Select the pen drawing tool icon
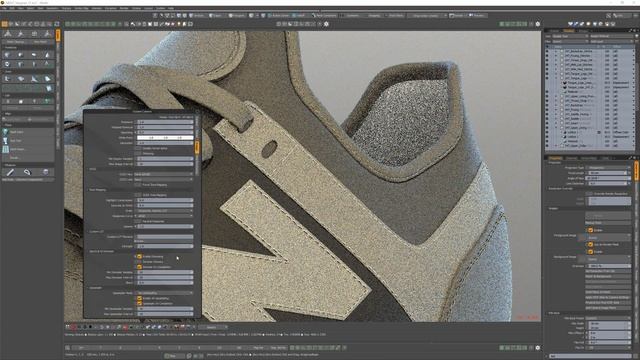The image size is (640, 360). point(10,172)
